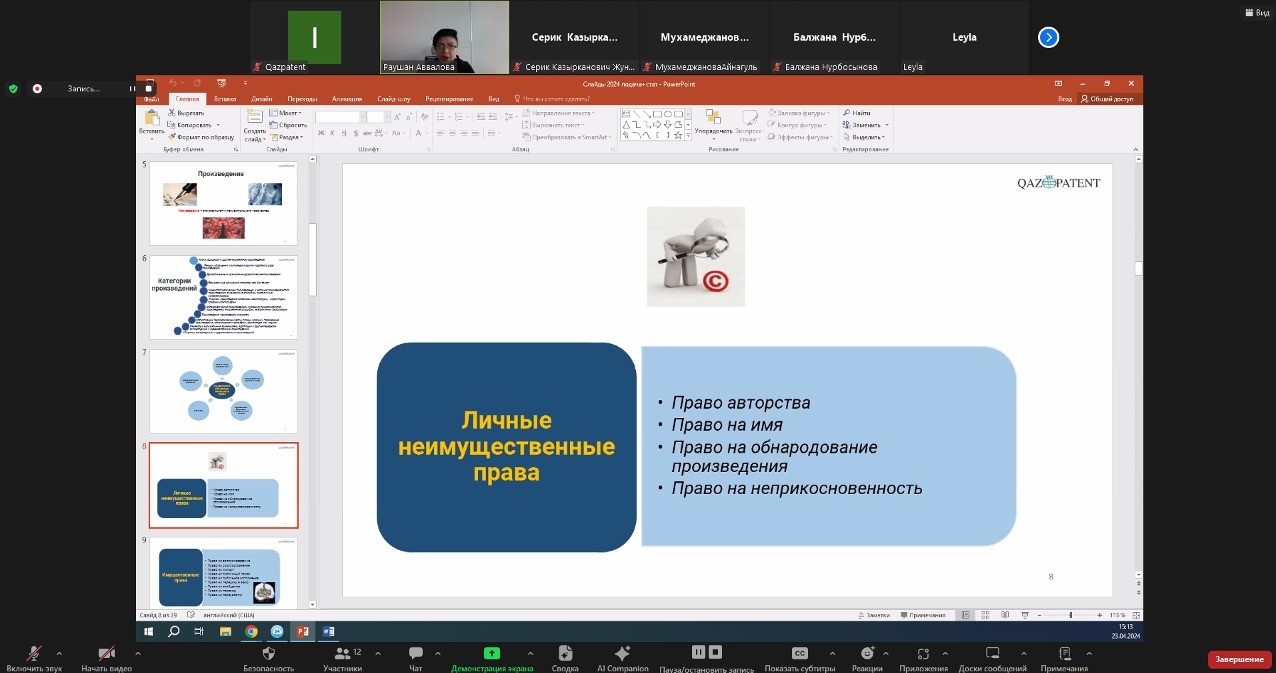Open the Вид view dropdown at top right
Image resolution: width=1276 pixels, height=673 pixels.
[1255, 13]
